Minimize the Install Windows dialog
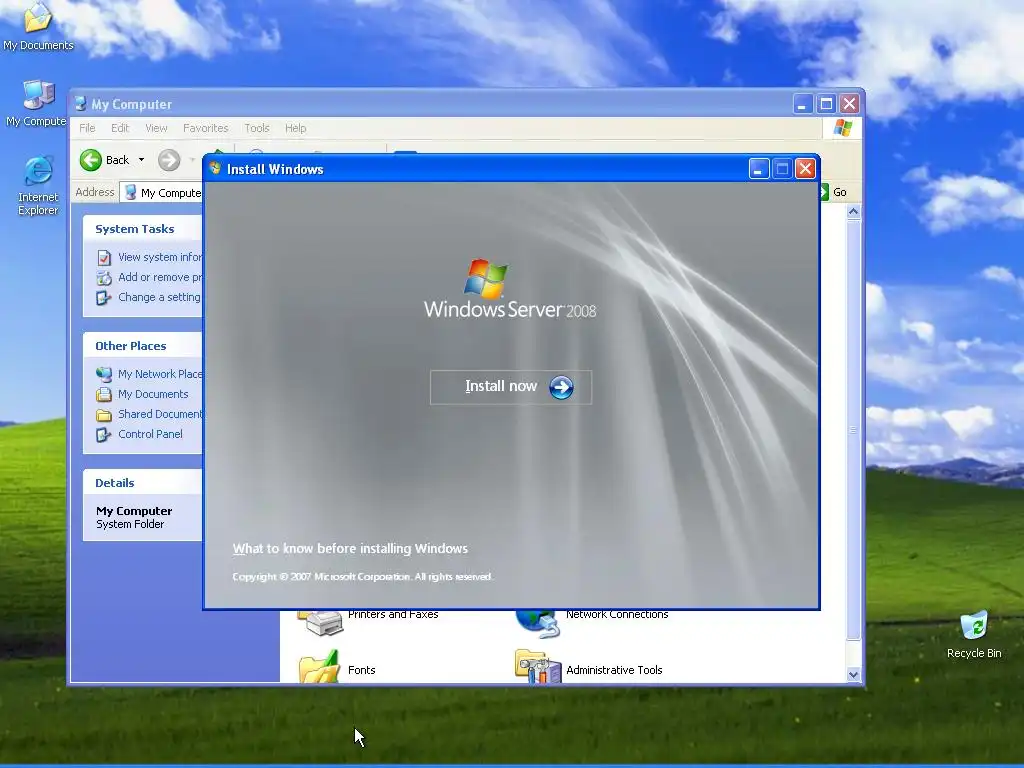This screenshot has height=768, width=1024. [759, 169]
